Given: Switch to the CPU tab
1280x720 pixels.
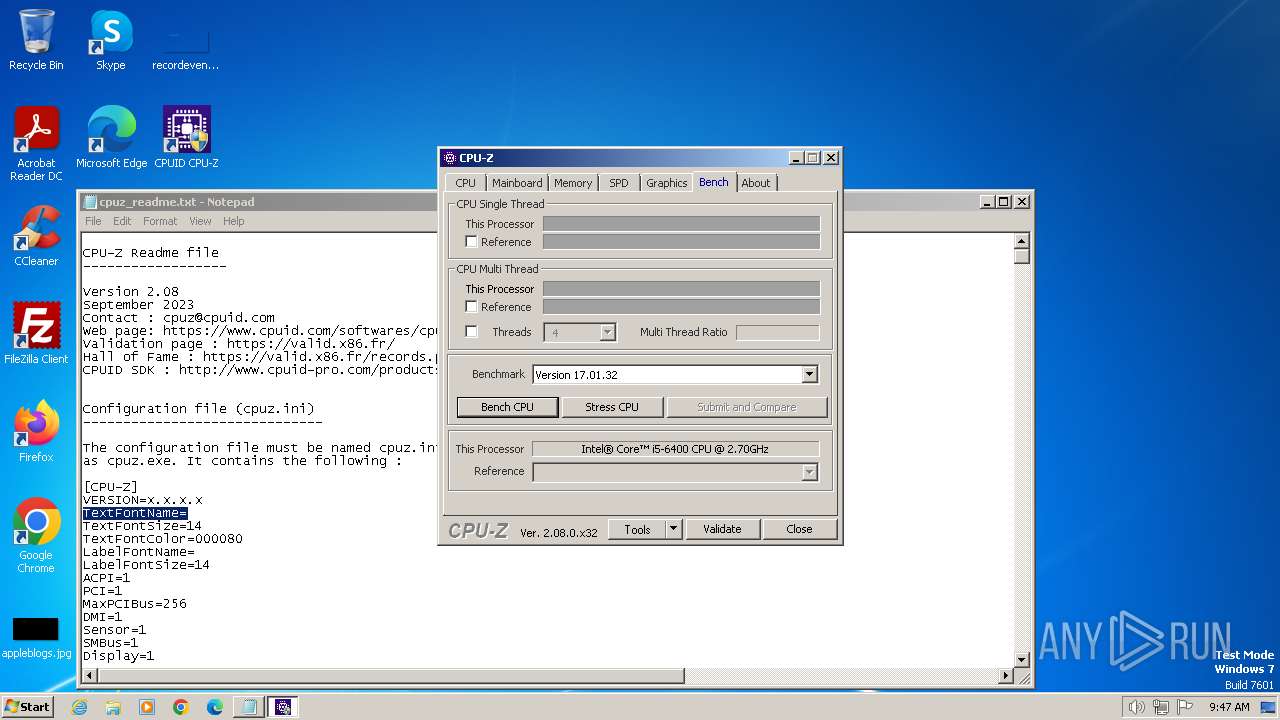Looking at the screenshot, I should click(466, 183).
